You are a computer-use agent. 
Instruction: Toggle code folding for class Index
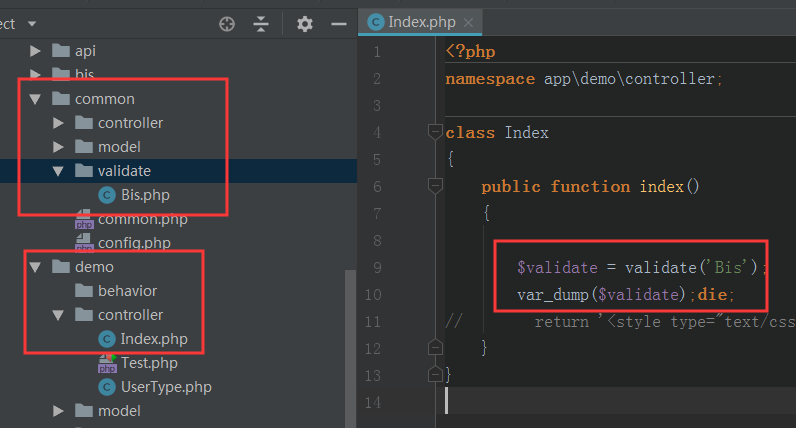tap(435, 132)
